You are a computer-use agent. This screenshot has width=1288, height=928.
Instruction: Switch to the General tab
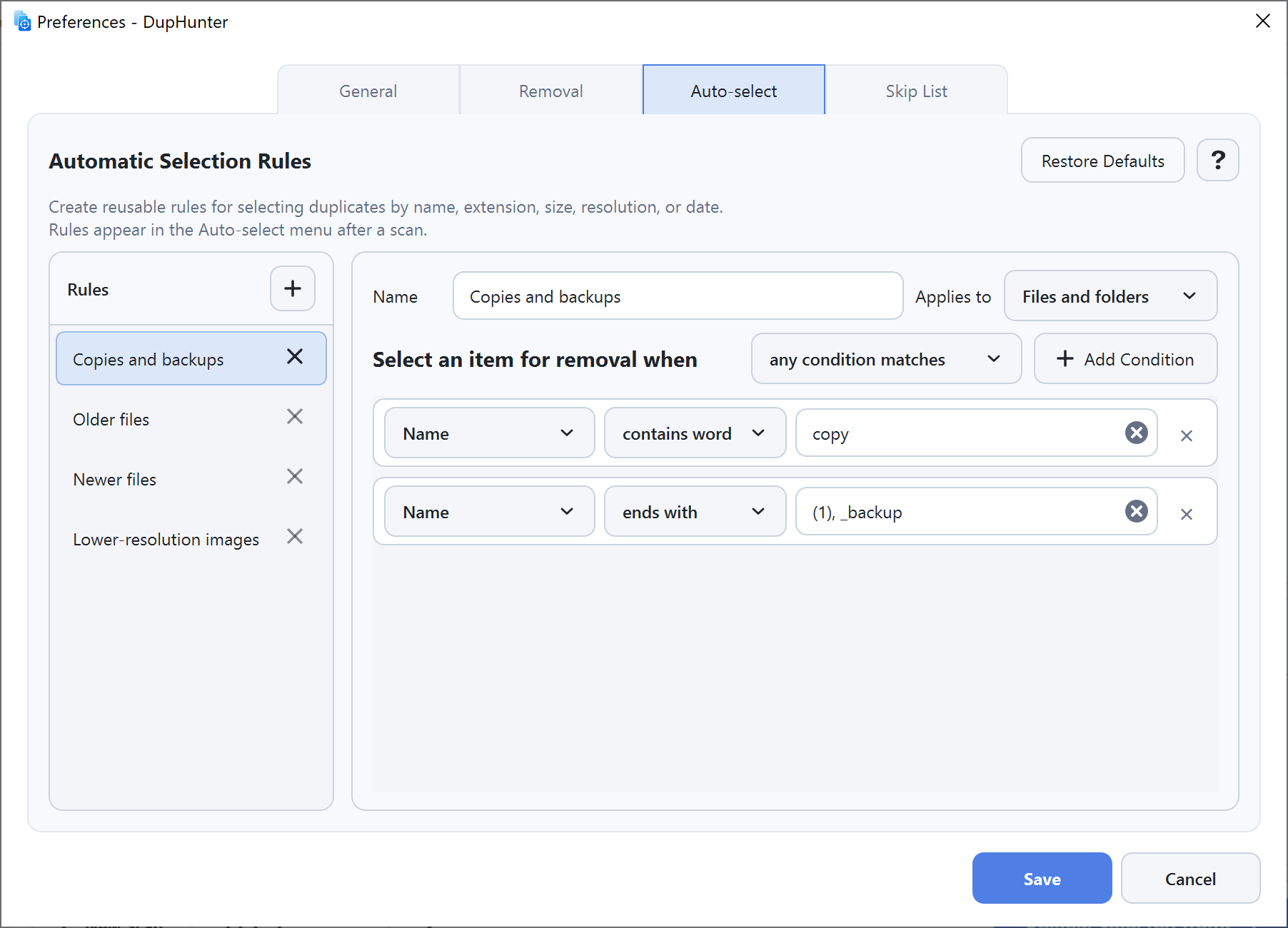click(x=368, y=91)
